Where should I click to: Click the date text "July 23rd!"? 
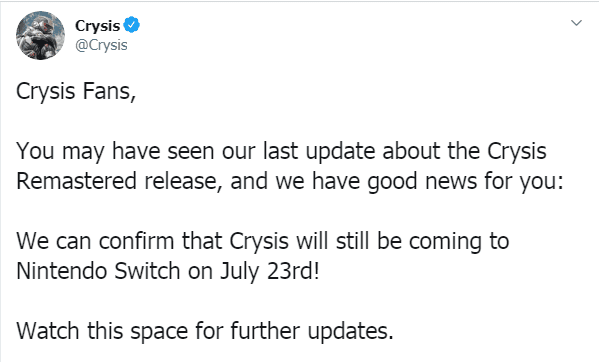point(269,272)
